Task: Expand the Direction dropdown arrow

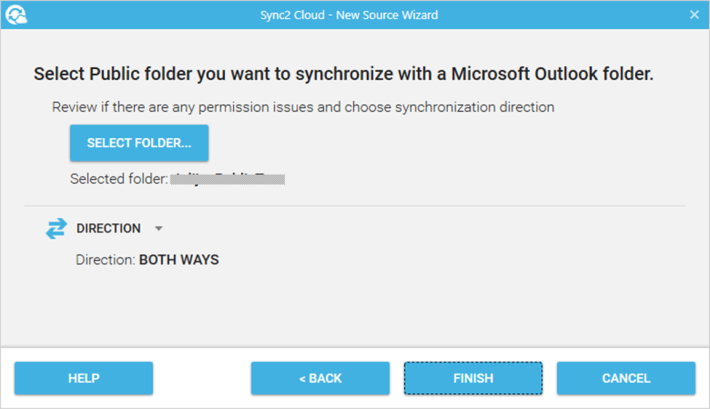Action: point(158,229)
